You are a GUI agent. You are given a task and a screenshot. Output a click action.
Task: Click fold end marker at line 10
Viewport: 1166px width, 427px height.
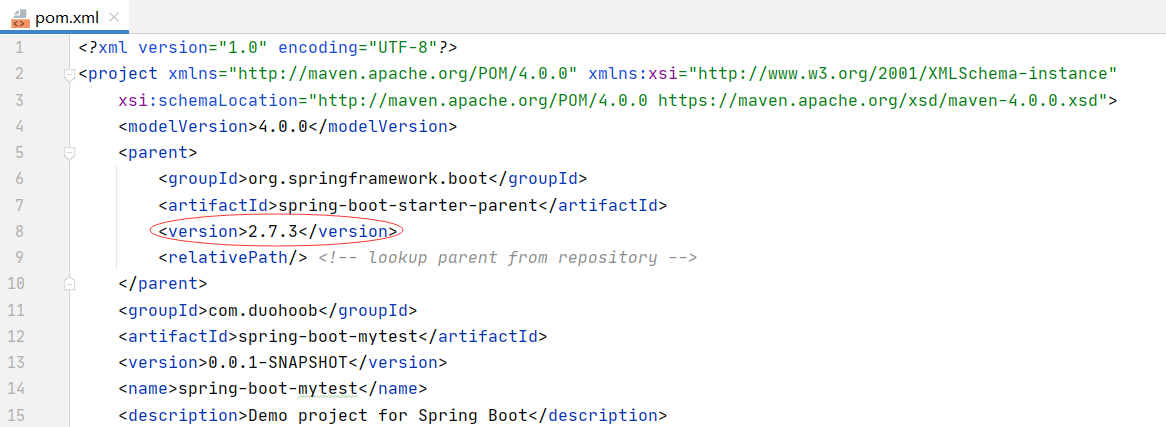tap(69, 284)
